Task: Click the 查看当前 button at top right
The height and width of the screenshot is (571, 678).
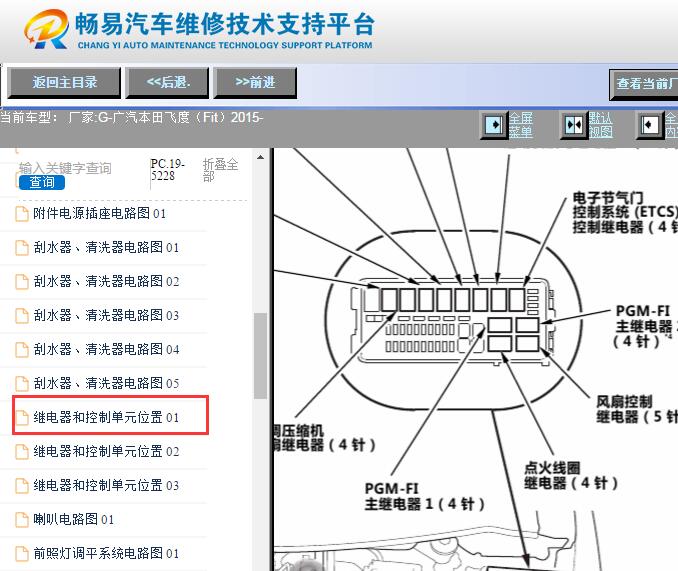Action: pyautogui.click(x=644, y=84)
